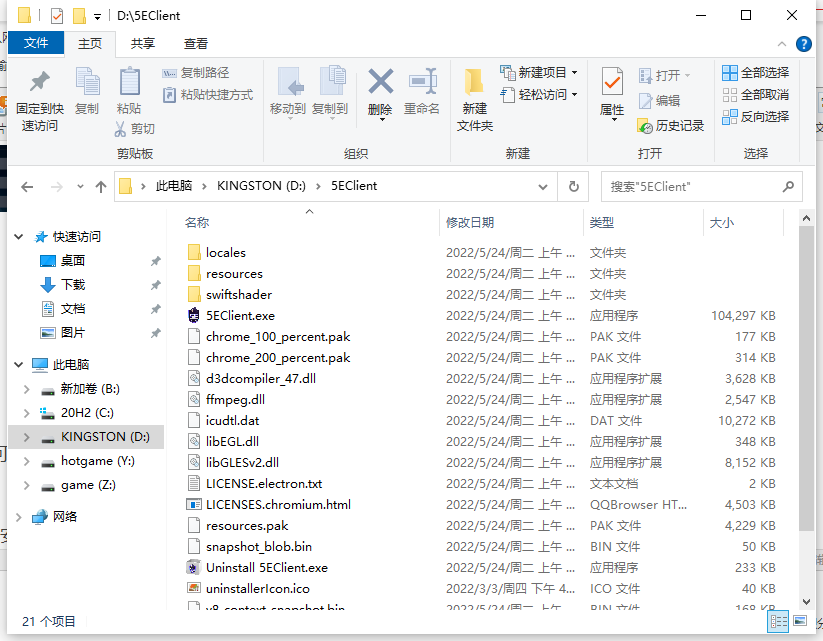The height and width of the screenshot is (641, 823).
Task: Click the Help question mark icon
Action: tap(803, 44)
